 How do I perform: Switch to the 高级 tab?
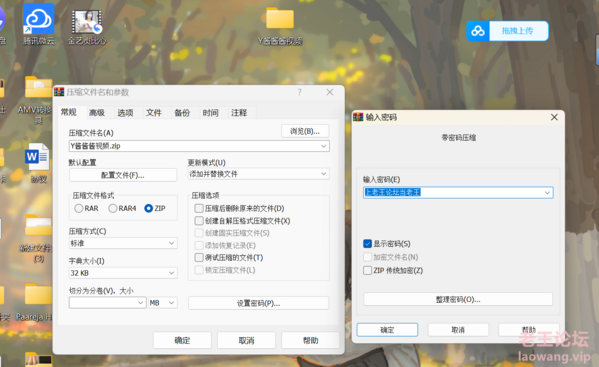click(97, 113)
